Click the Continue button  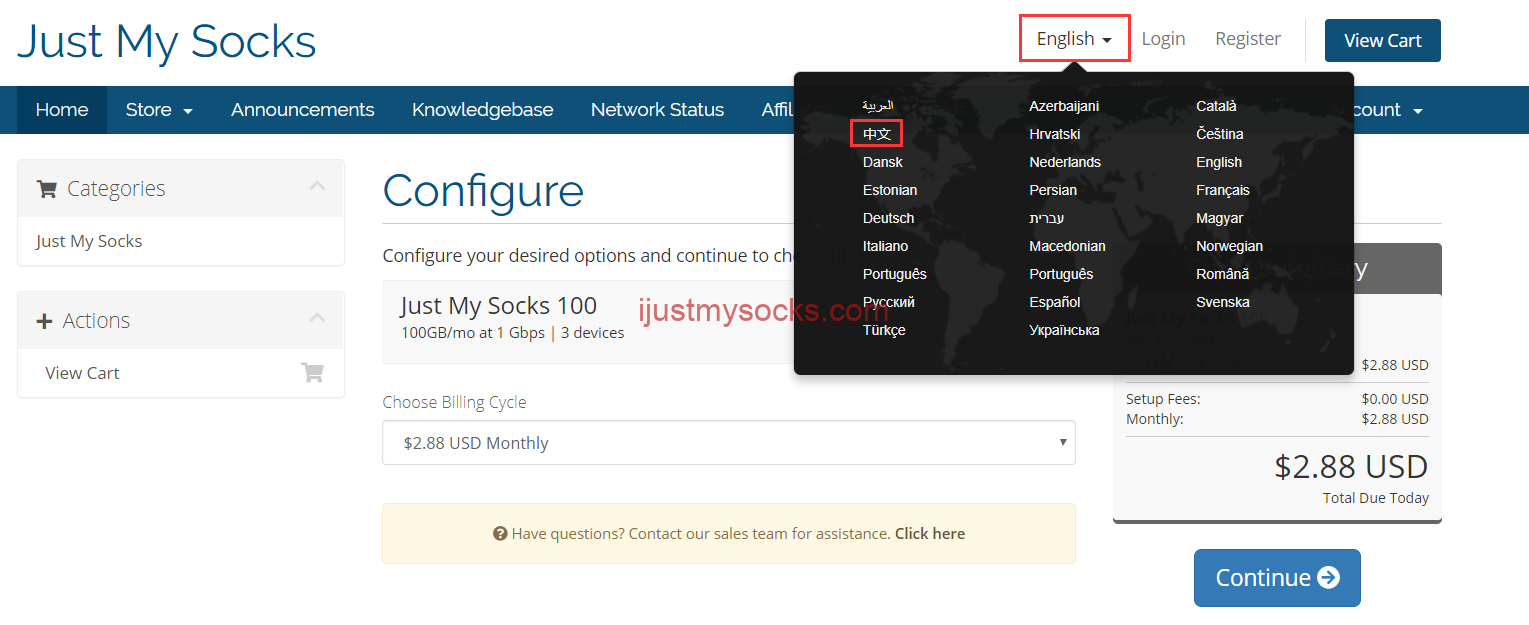tap(1277, 578)
